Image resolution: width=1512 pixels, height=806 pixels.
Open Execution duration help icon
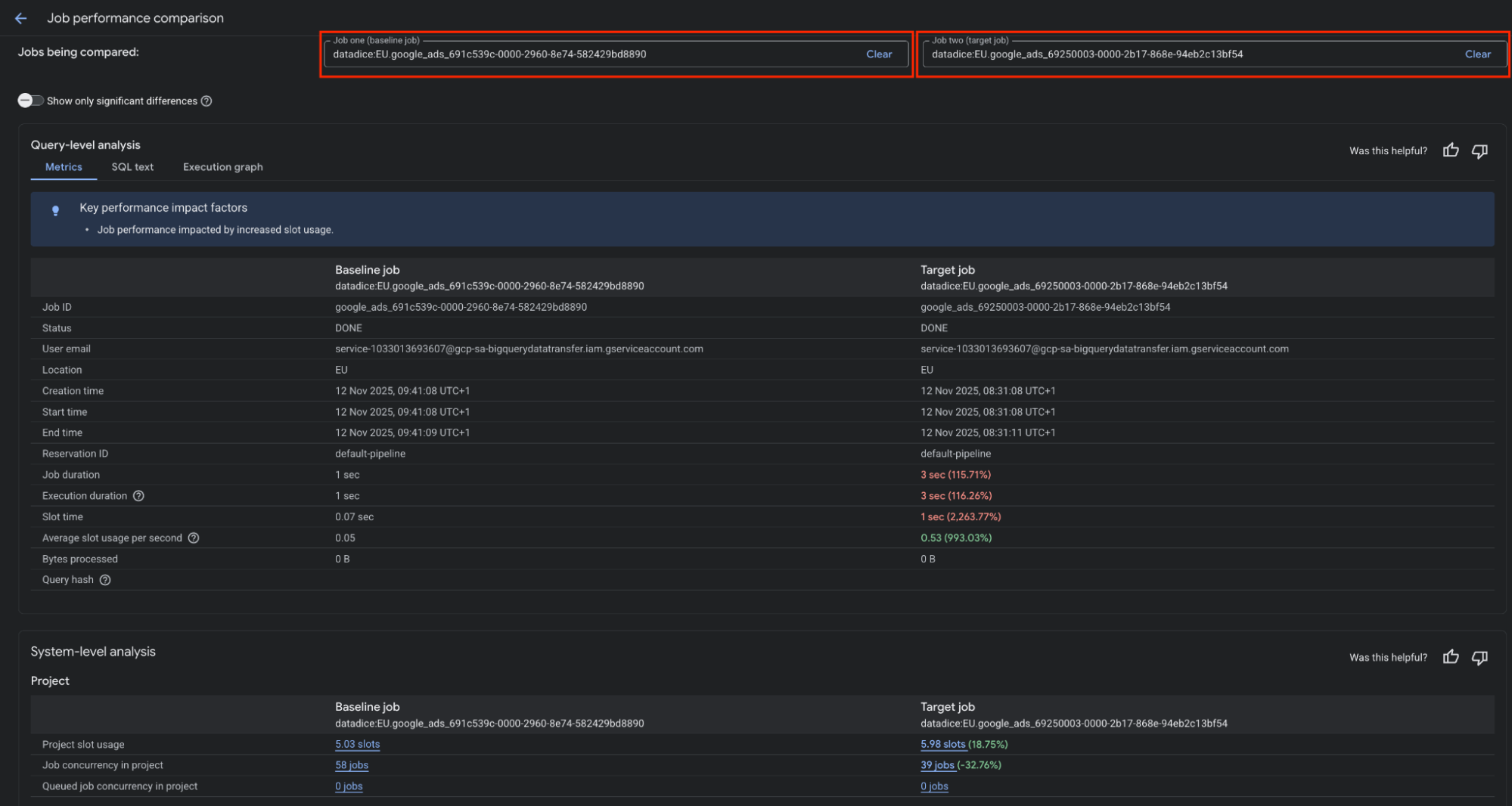click(138, 496)
